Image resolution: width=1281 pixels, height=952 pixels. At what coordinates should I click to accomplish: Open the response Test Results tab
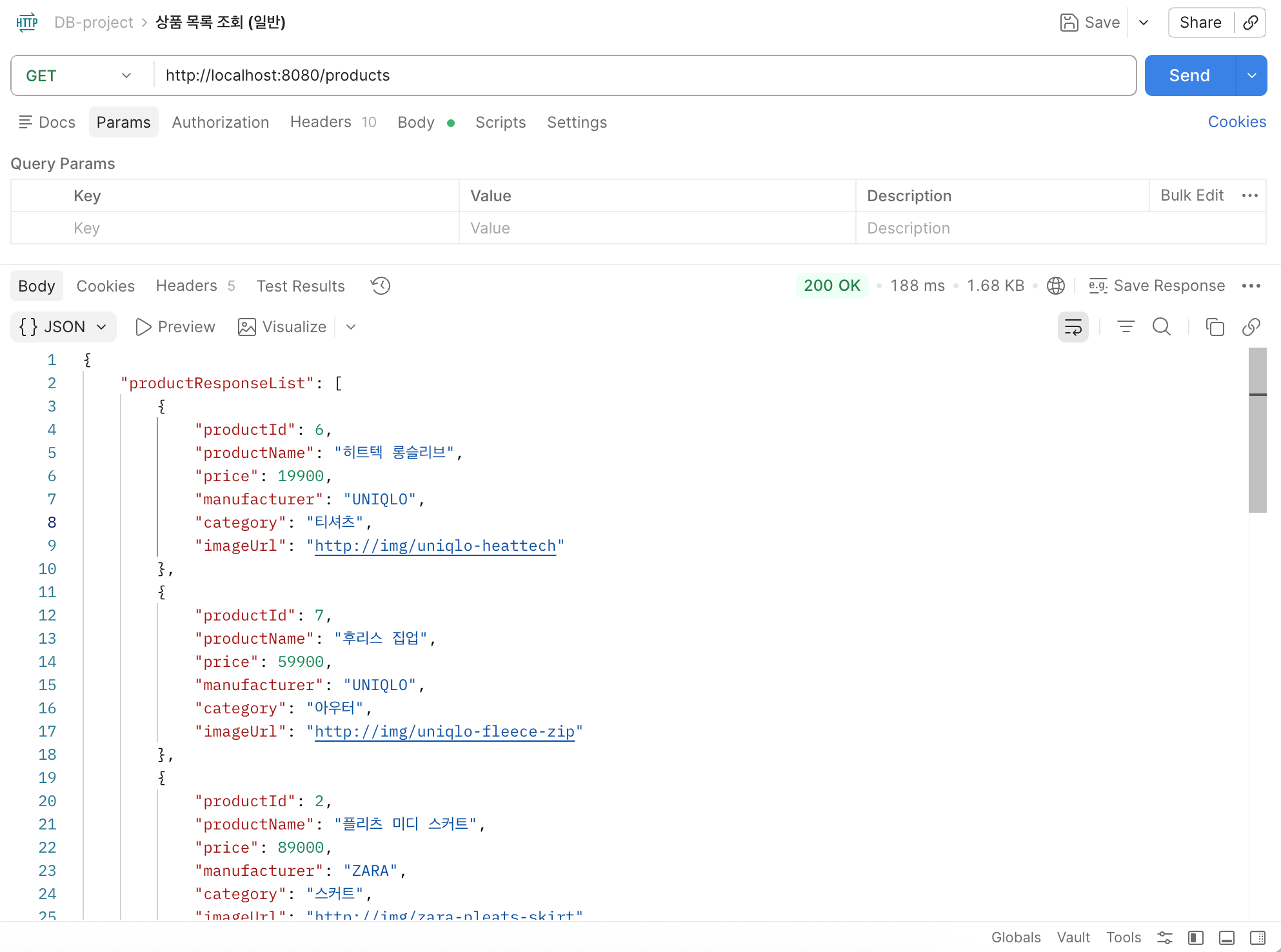coord(301,286)
